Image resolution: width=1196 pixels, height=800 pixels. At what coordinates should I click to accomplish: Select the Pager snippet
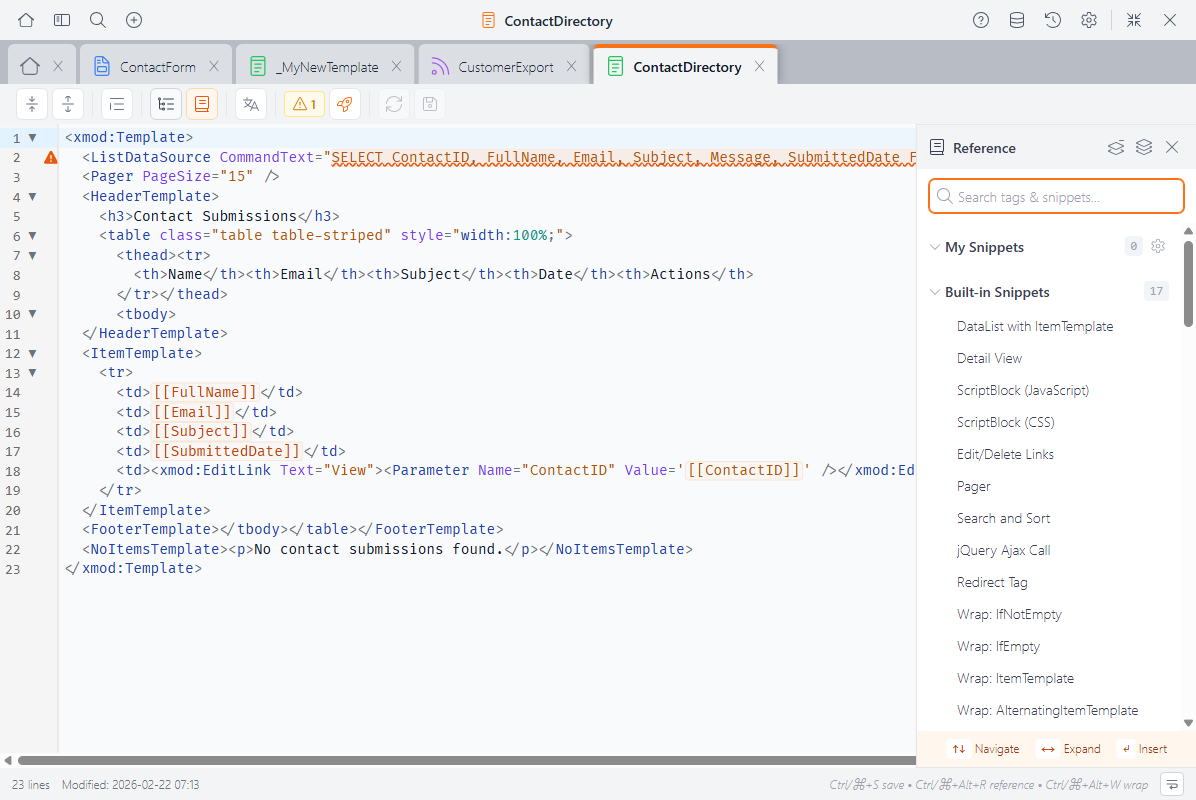click(x=973, y=487)
